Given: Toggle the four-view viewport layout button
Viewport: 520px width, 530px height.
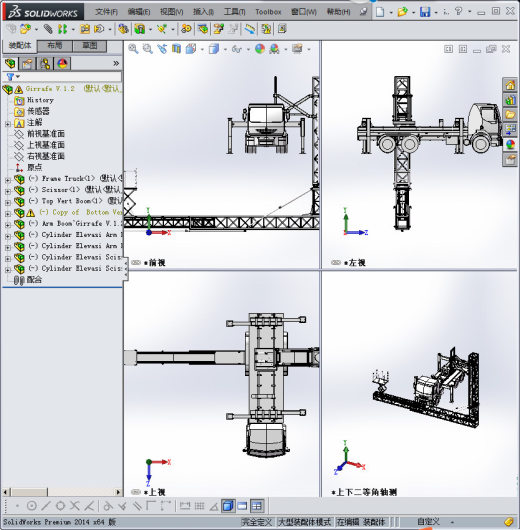Looking at the screenshot, I should pyautogui.click(x=257, y=506).
